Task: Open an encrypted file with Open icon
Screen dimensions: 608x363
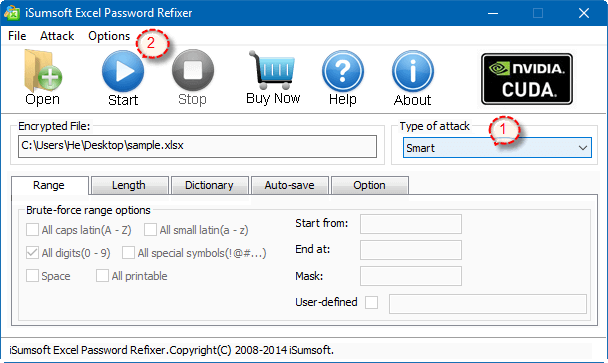Action: (42, 77)
